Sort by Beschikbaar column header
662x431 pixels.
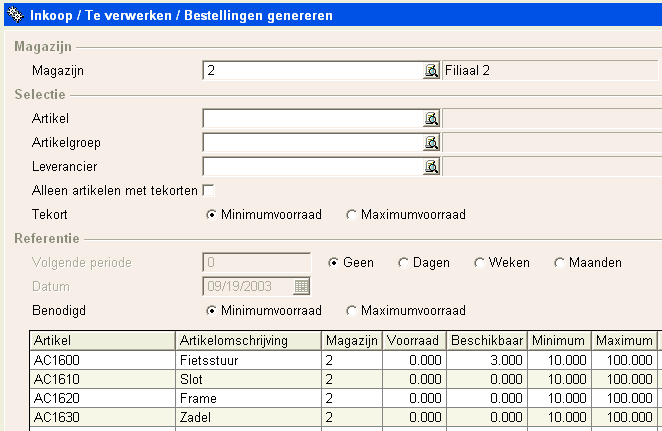(x=487, y=341)
